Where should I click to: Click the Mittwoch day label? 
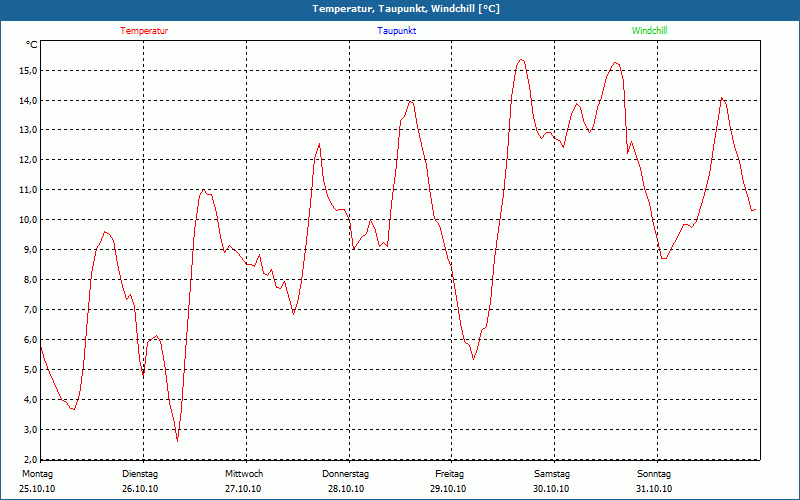tap(244, 474)
